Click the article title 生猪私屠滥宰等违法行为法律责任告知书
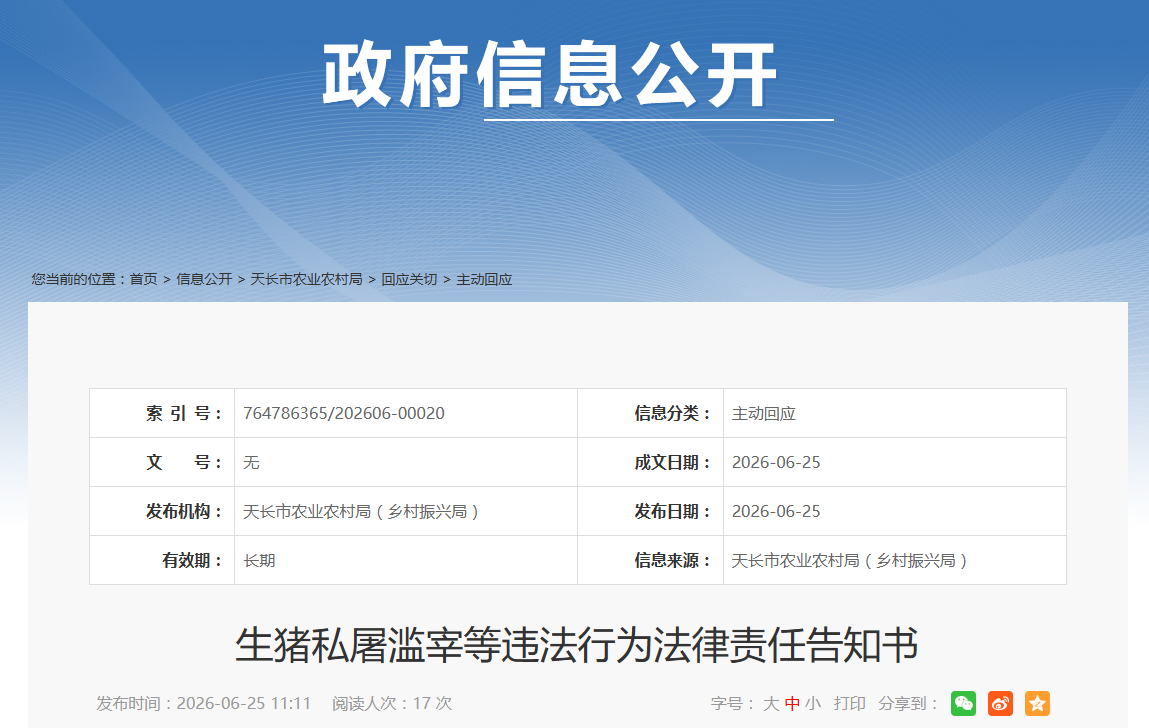This screenshot has height=728, width=1149. (x=577, y=645)
